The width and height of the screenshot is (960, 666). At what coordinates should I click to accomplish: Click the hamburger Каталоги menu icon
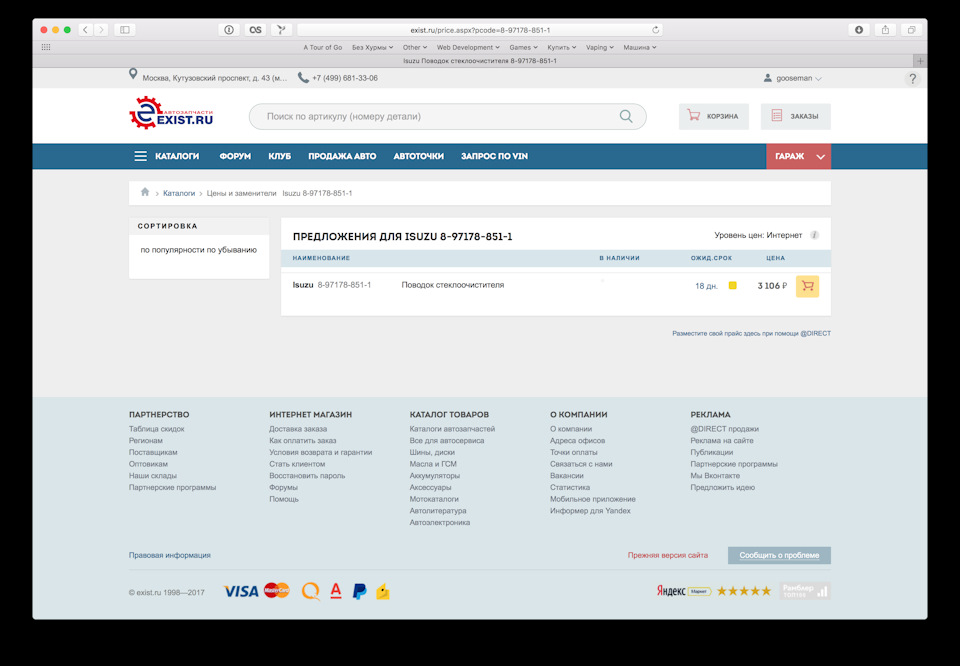coord(140,156)
